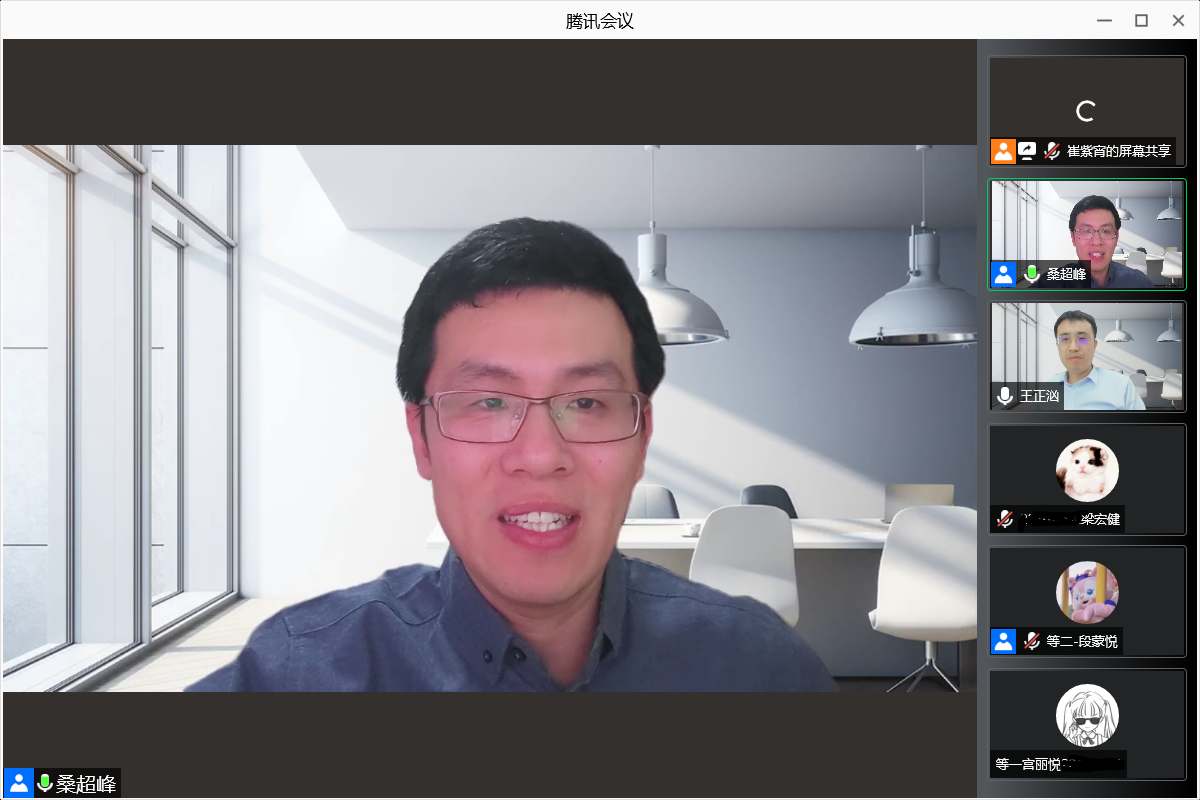The image size is (1200, 800).
Task: Click muted microphone icon beside 等二-段蒙悦
Action: click(1032, 641)
